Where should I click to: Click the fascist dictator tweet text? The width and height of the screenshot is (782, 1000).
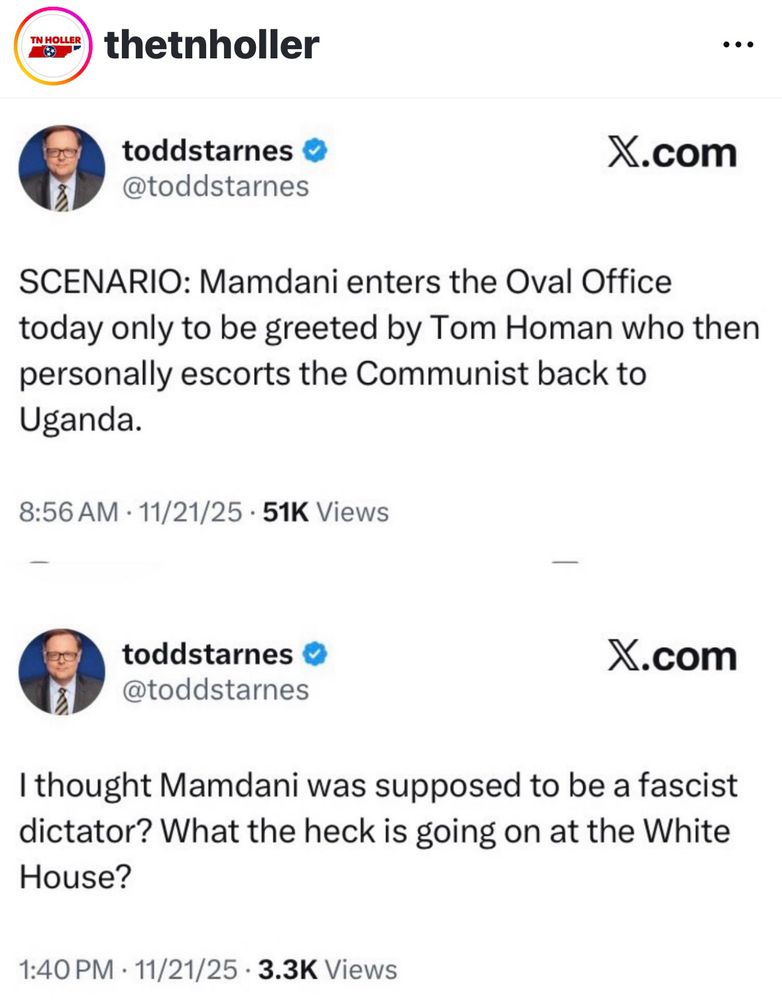point(378,831)
